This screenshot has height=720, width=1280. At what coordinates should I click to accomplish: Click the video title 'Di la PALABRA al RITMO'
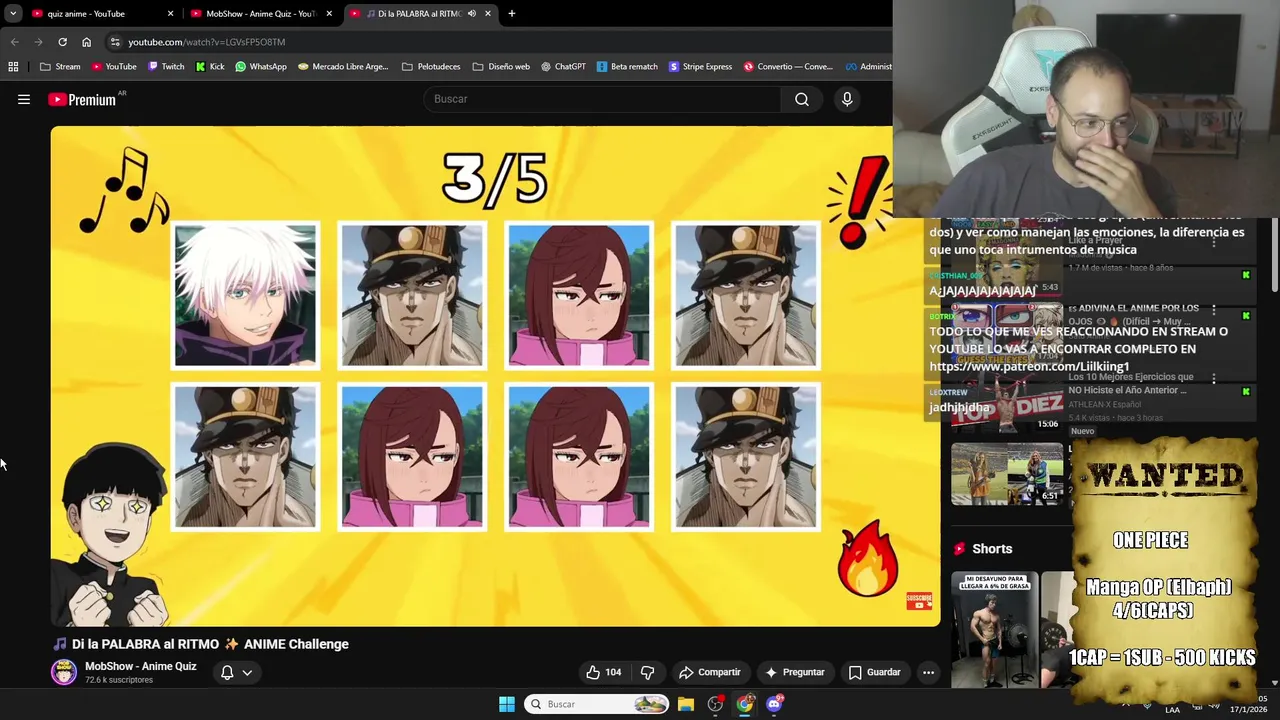(x=210, y=644)
